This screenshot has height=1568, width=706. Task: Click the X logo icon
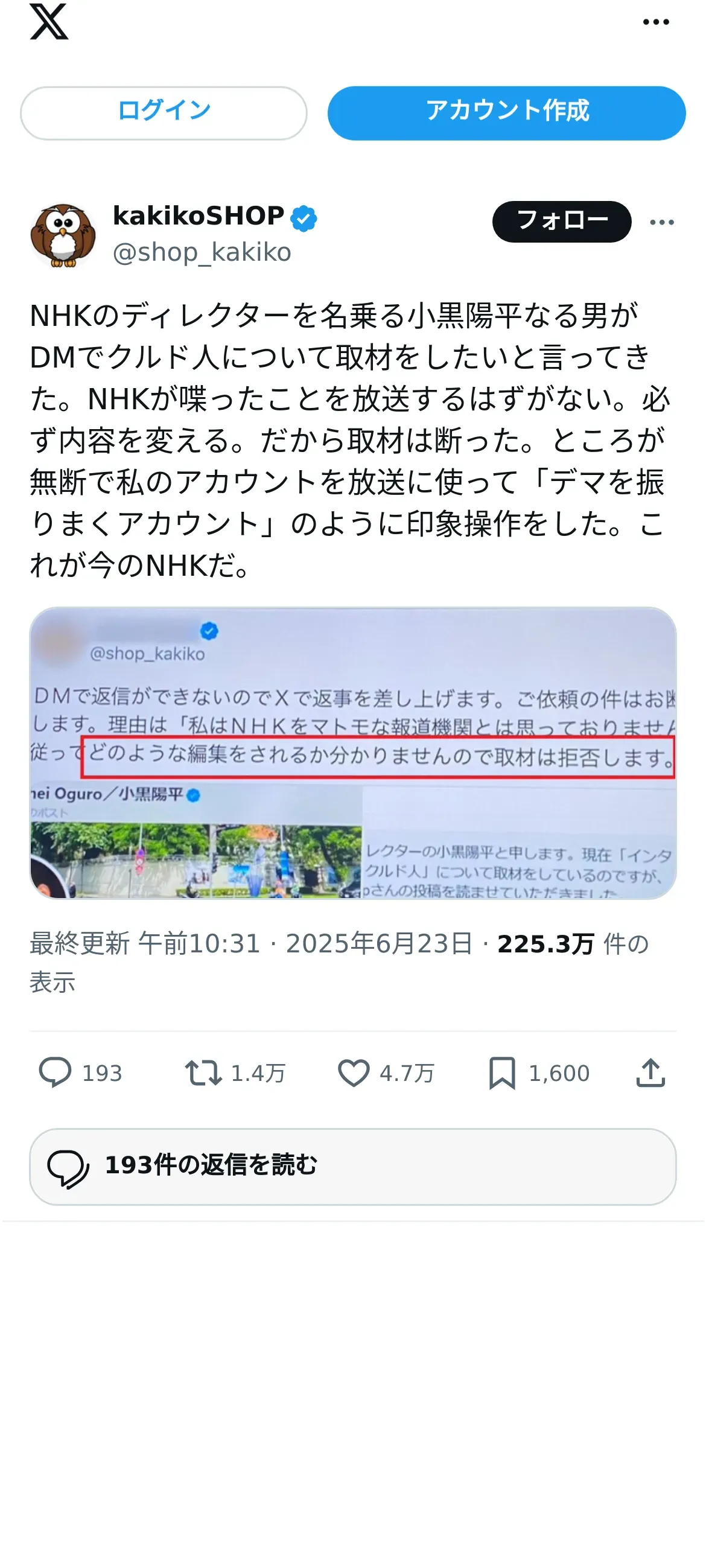tap(49, 22)
